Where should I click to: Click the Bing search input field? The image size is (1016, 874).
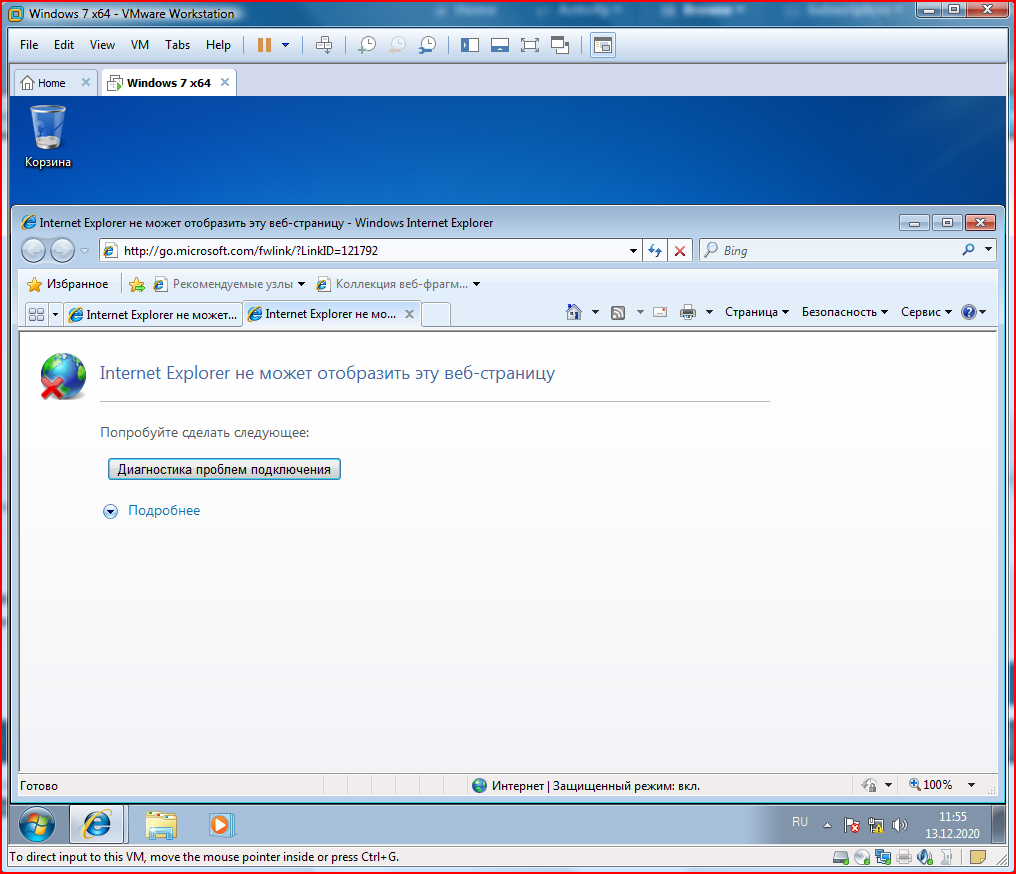(838, 251)
